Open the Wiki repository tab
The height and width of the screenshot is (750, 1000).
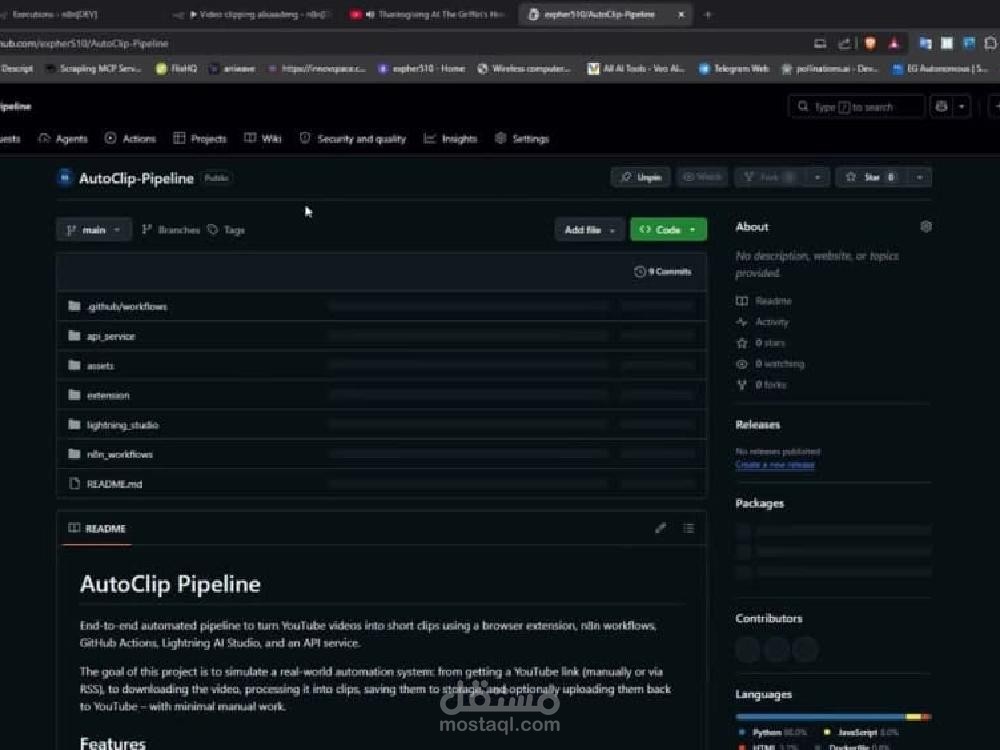tap(263, 138)
